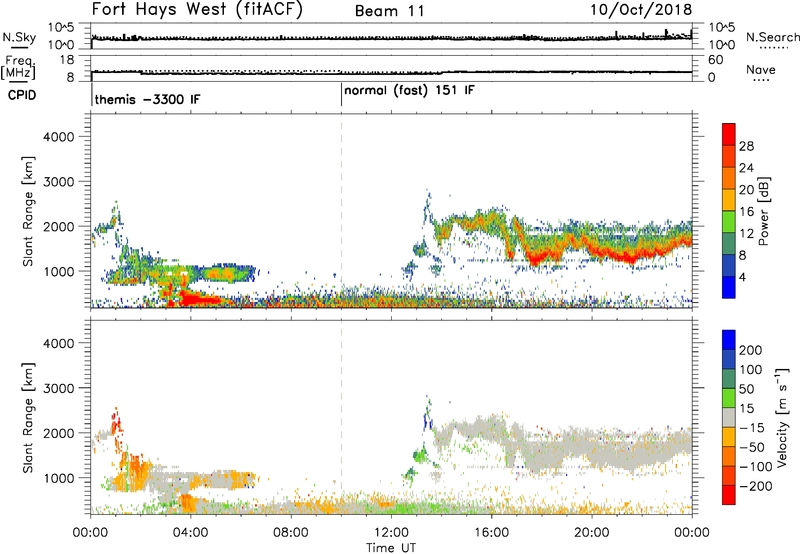The width and height of the screenshot is (800, 554).
Task: Click the Time UT axis title
Action: click(x=391, y=548)
